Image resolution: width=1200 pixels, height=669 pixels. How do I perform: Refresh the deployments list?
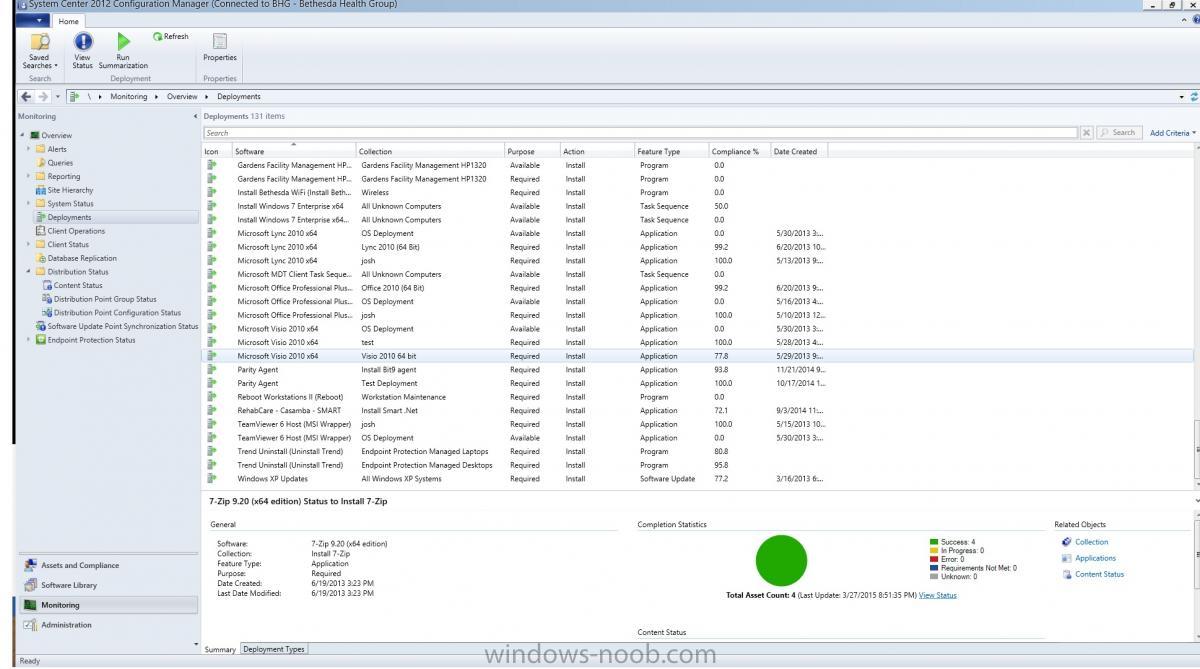point(171,37)
